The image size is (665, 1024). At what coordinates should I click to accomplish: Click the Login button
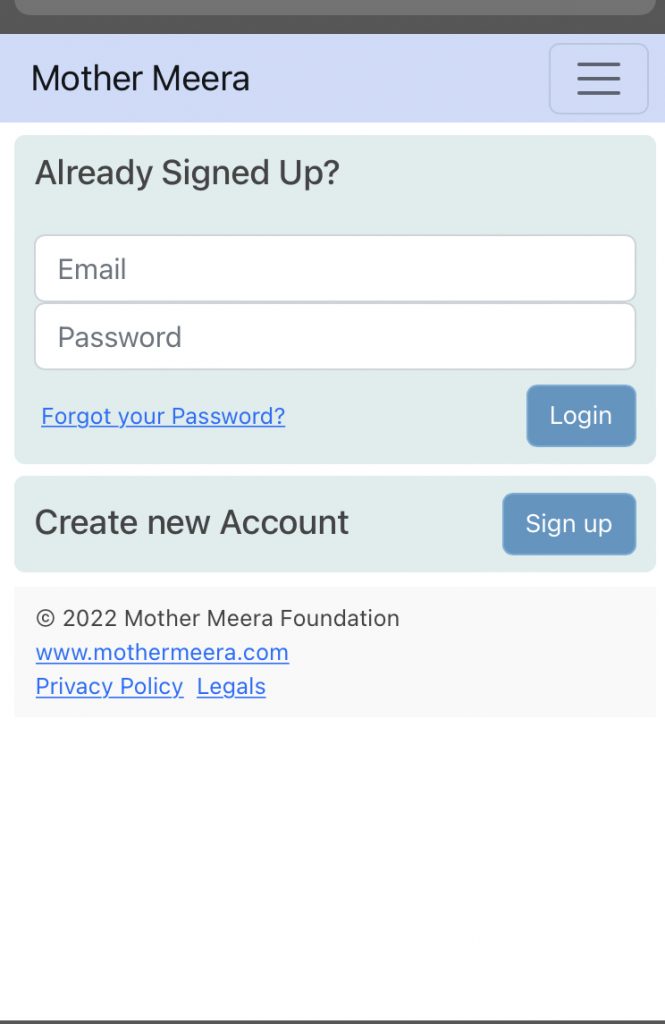(581, 415)
